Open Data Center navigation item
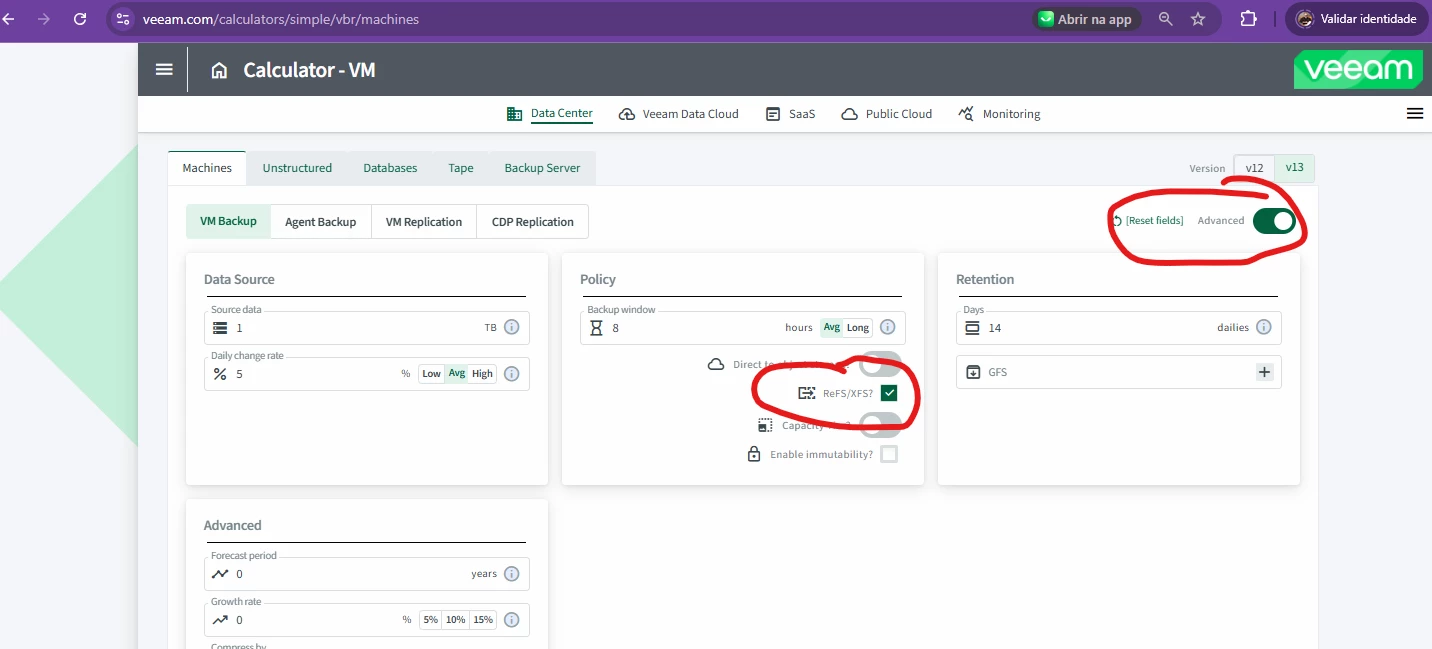 click(550, 114)
